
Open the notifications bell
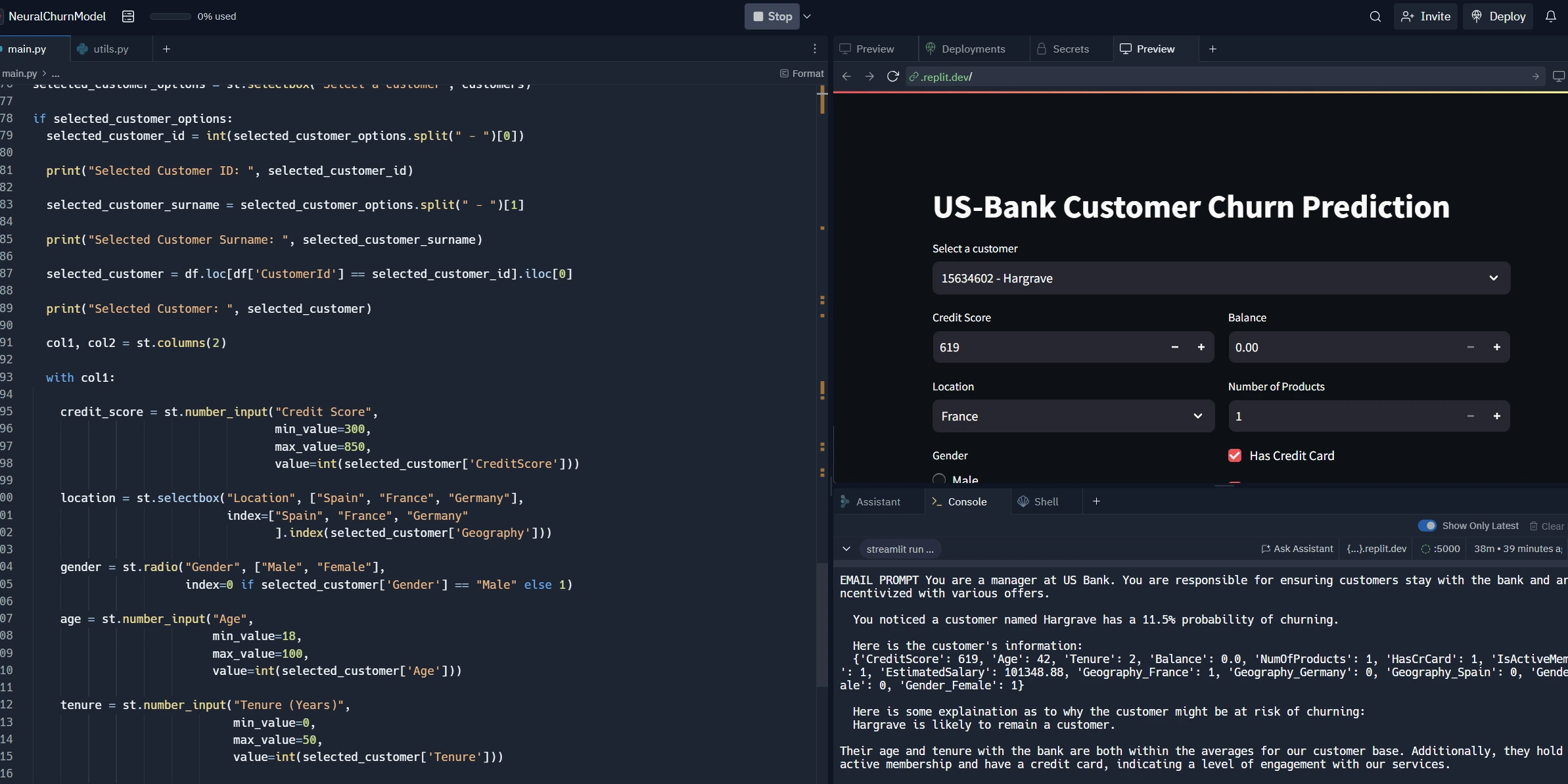pyautogui.click(x=1551, y=16)
